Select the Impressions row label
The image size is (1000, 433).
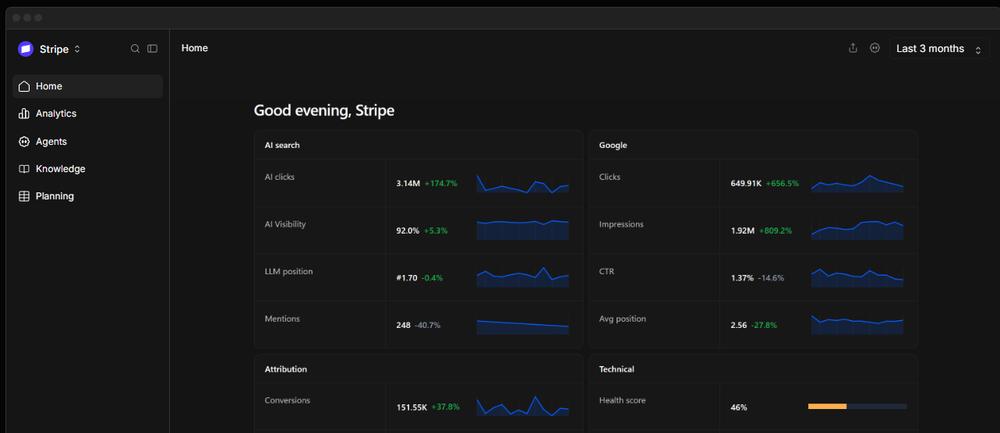coord(621,224)
